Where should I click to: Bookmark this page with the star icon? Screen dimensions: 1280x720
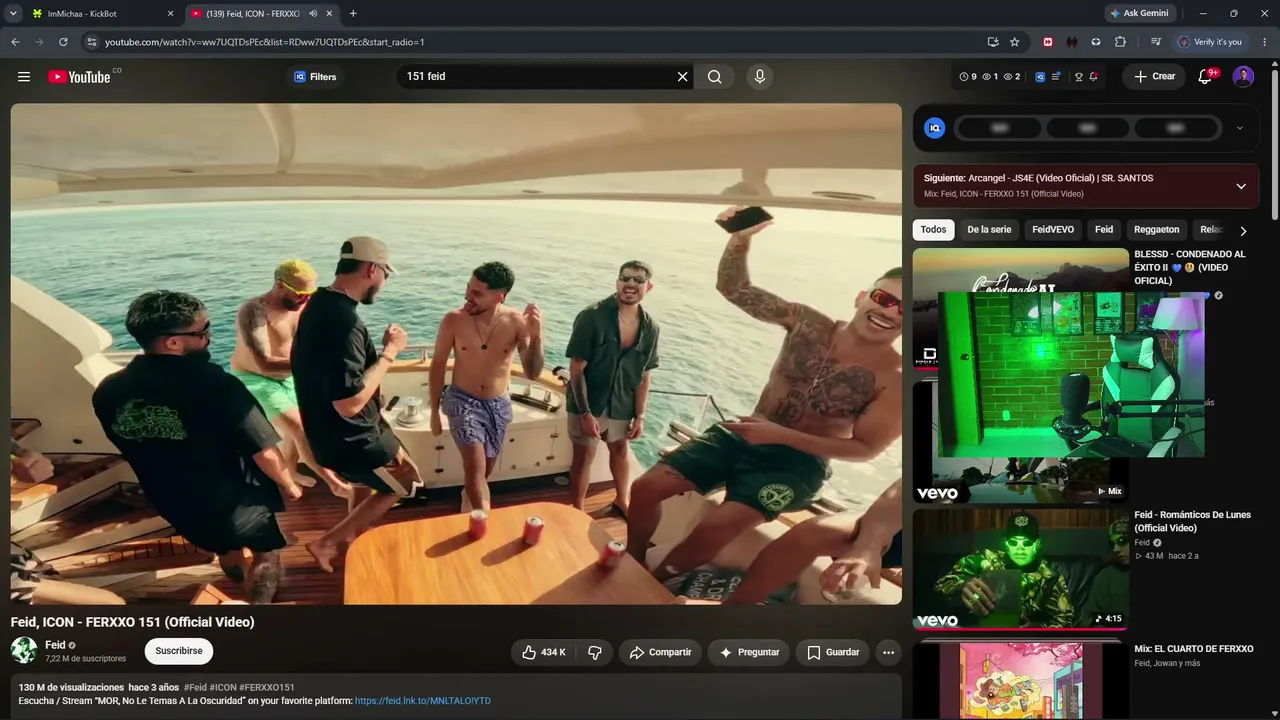pos(1015,42)
